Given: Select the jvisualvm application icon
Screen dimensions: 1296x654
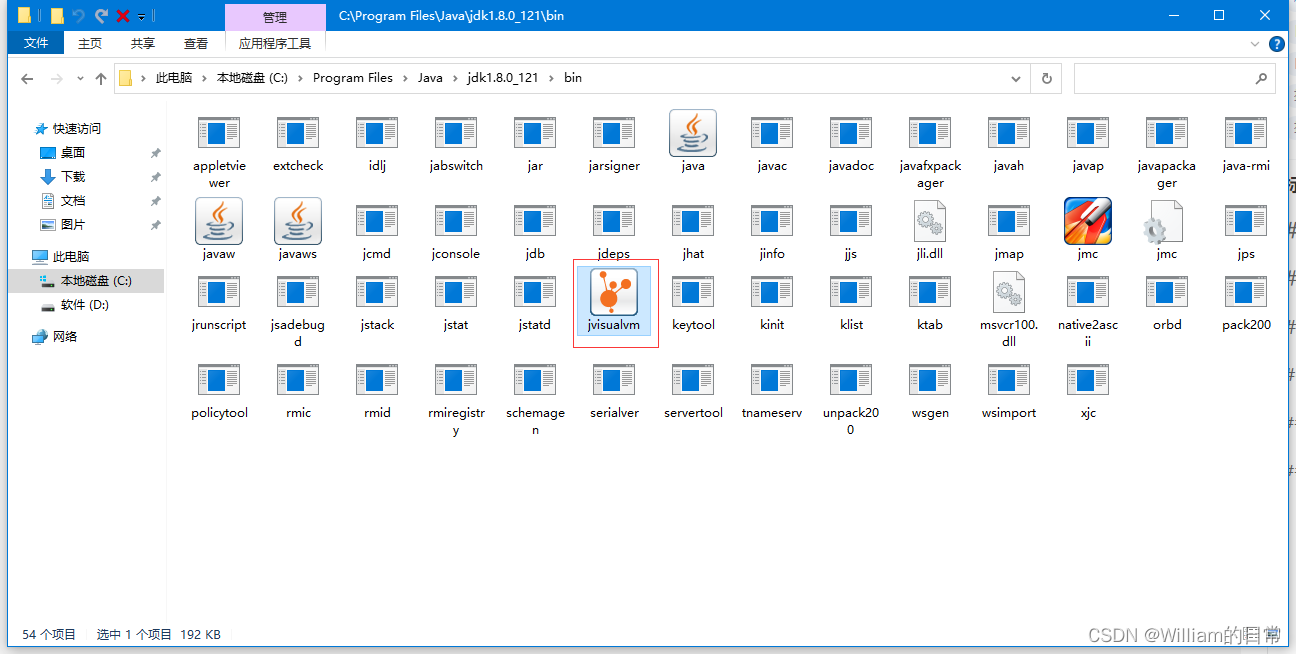Looking at the screenshot, I should tap(614, 293).
